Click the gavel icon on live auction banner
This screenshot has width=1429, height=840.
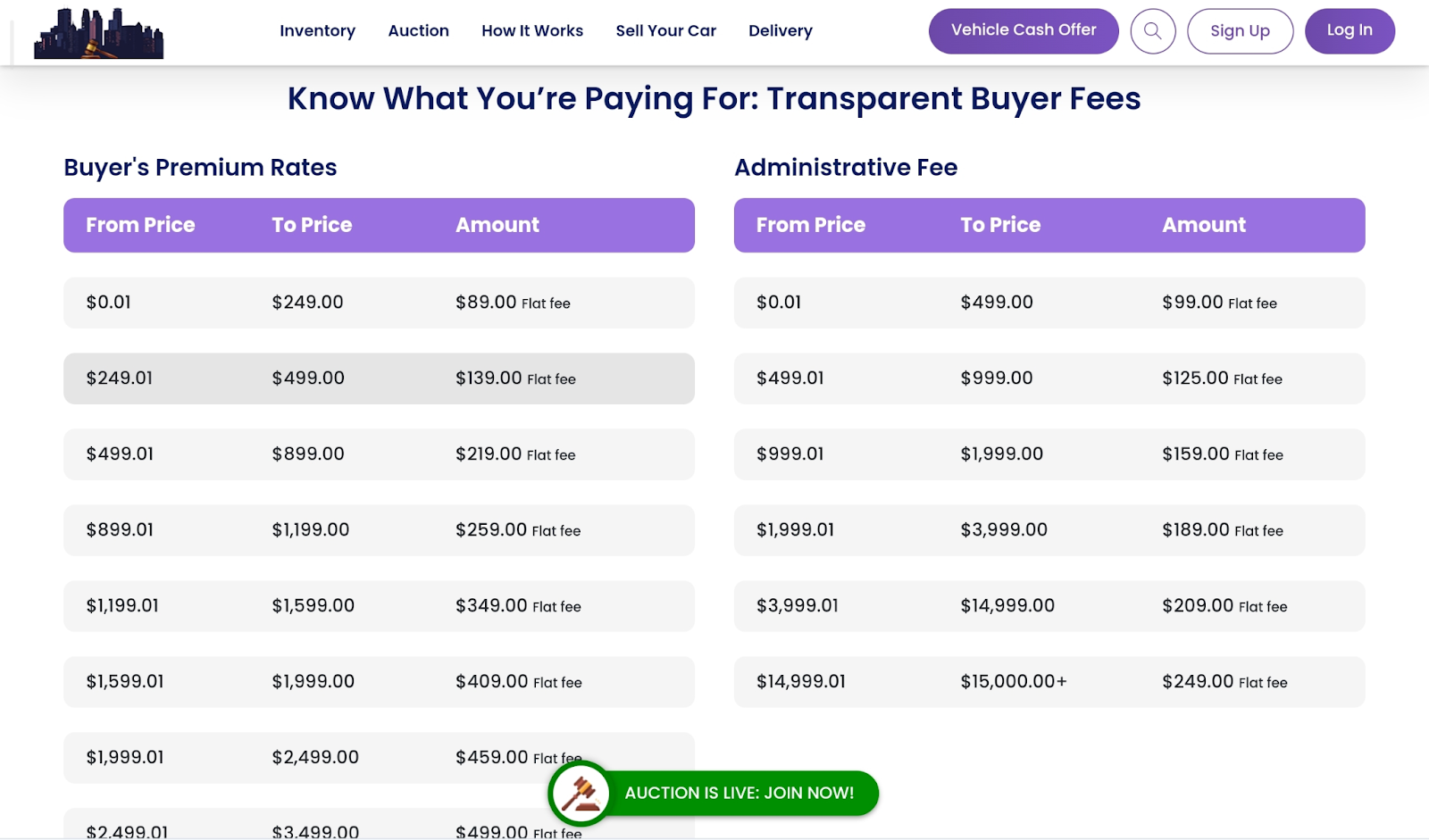pyautogui.click(x=581, y=793)
